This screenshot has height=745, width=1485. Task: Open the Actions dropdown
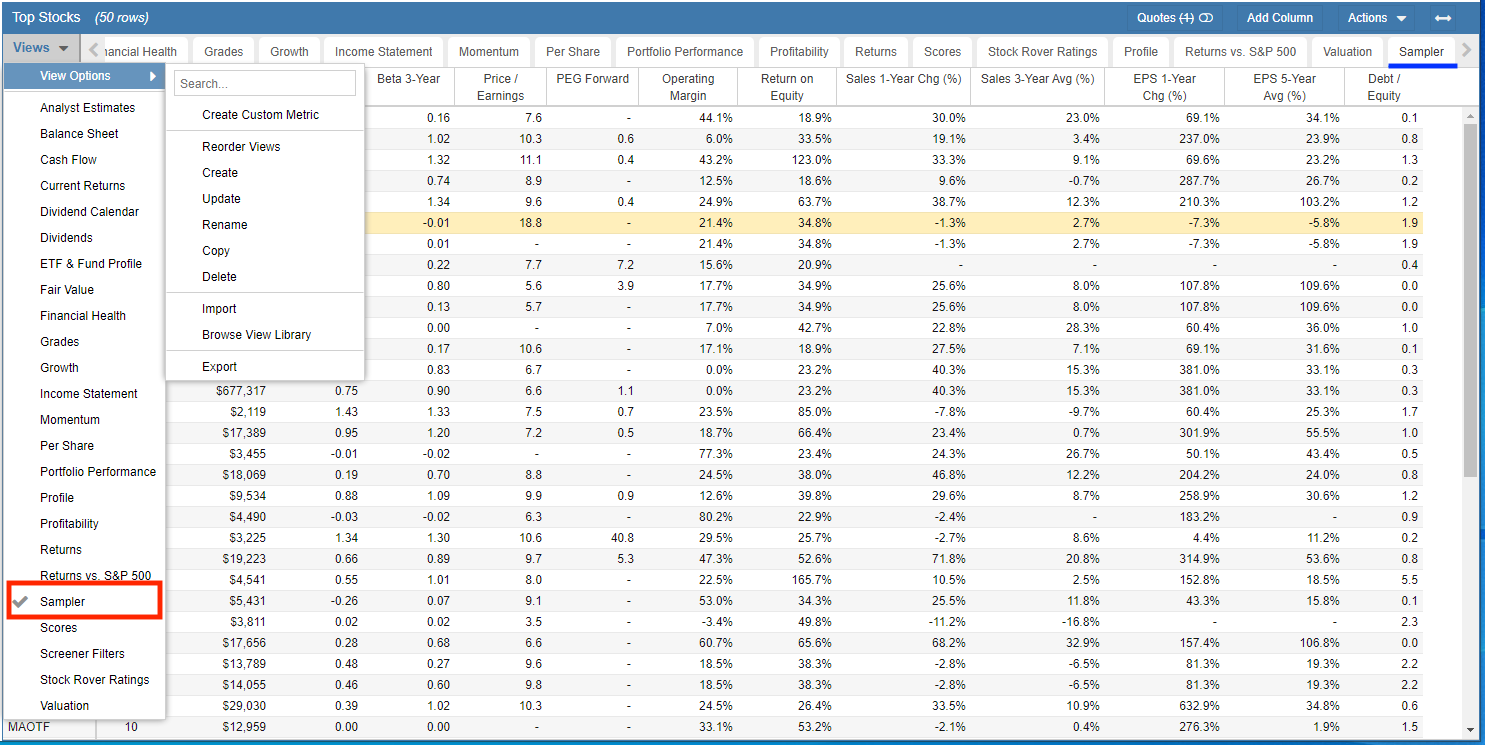pyautogui.click(x=1376, y=18)
